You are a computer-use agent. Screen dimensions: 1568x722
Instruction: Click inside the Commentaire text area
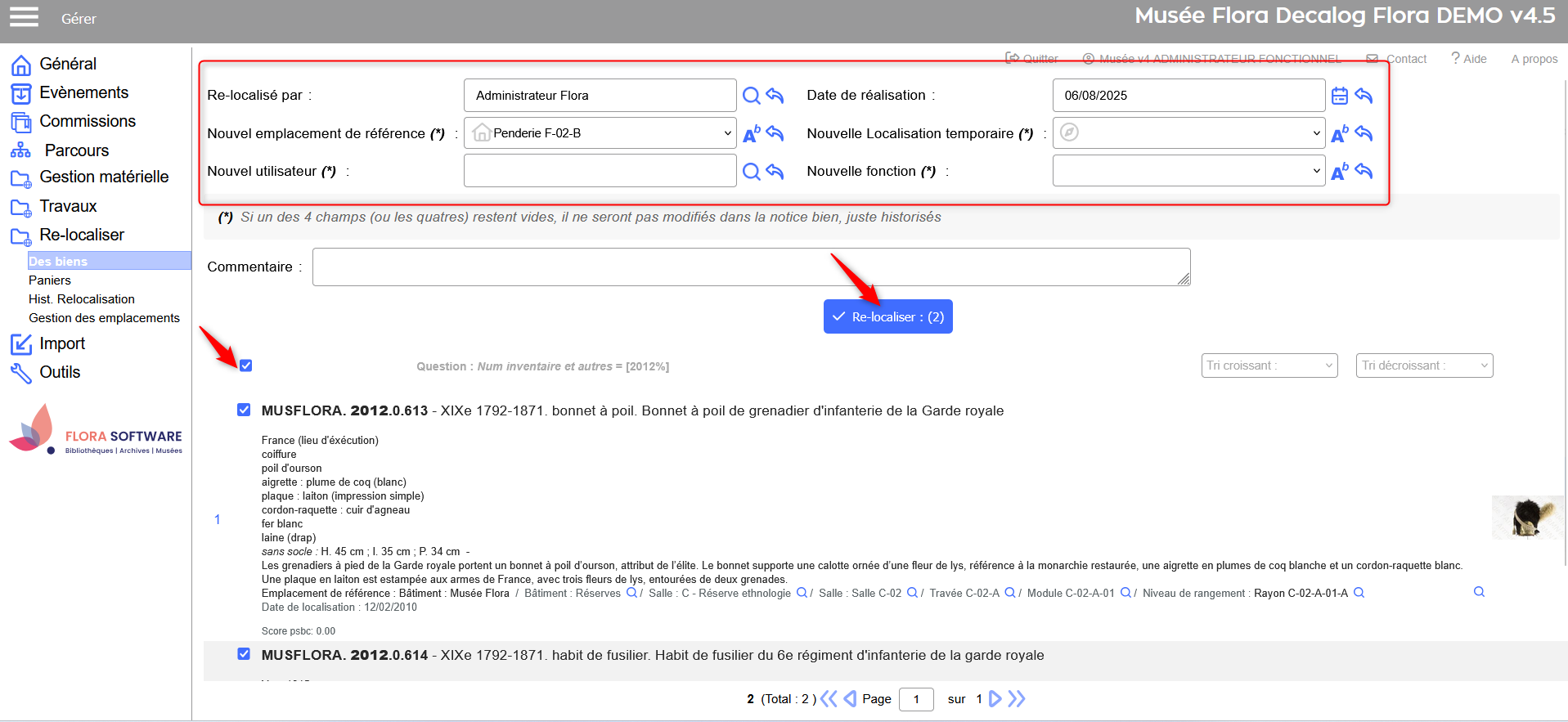(750, 267)
